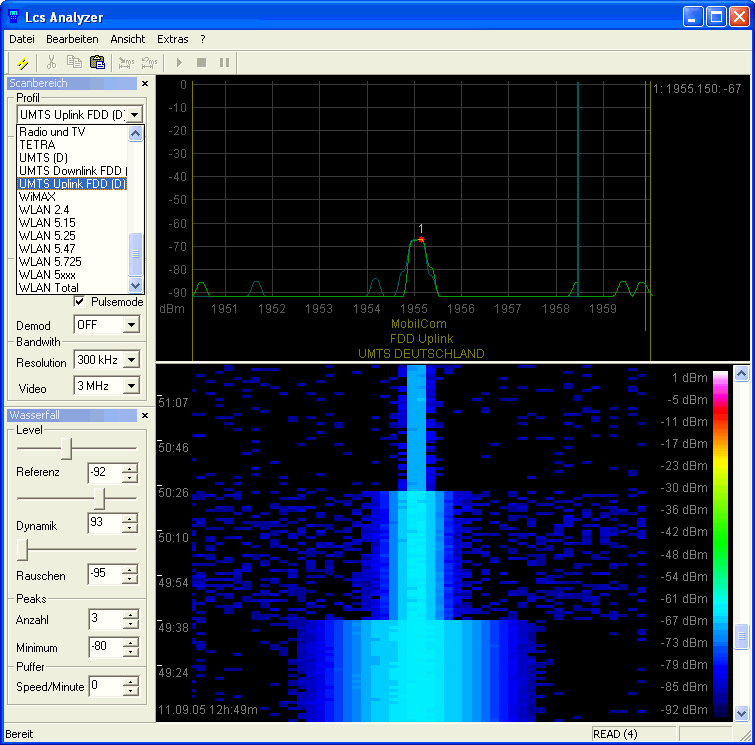Click the Anzahl peaks input field
This screenshot has width=755, height=745.
(104, 619)
